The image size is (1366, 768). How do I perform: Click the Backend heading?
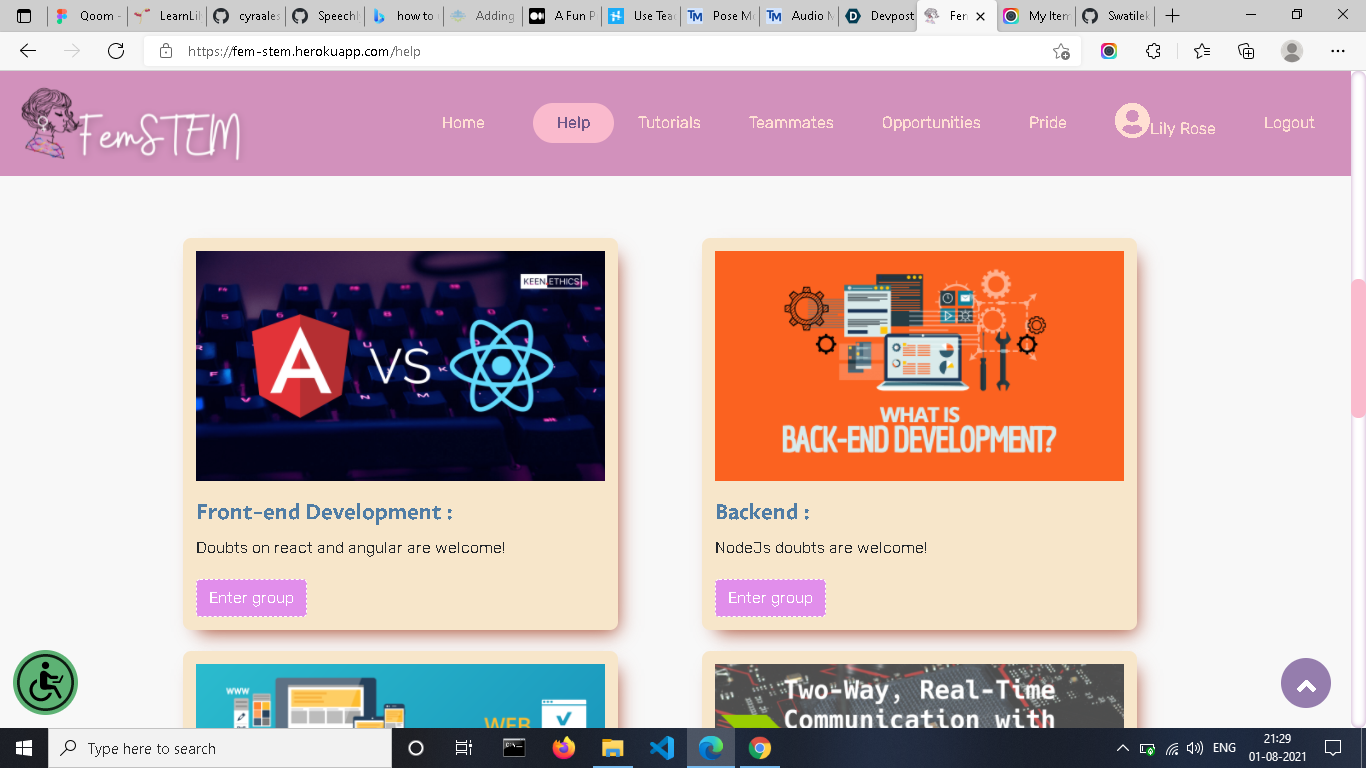(x=762, y=512)
